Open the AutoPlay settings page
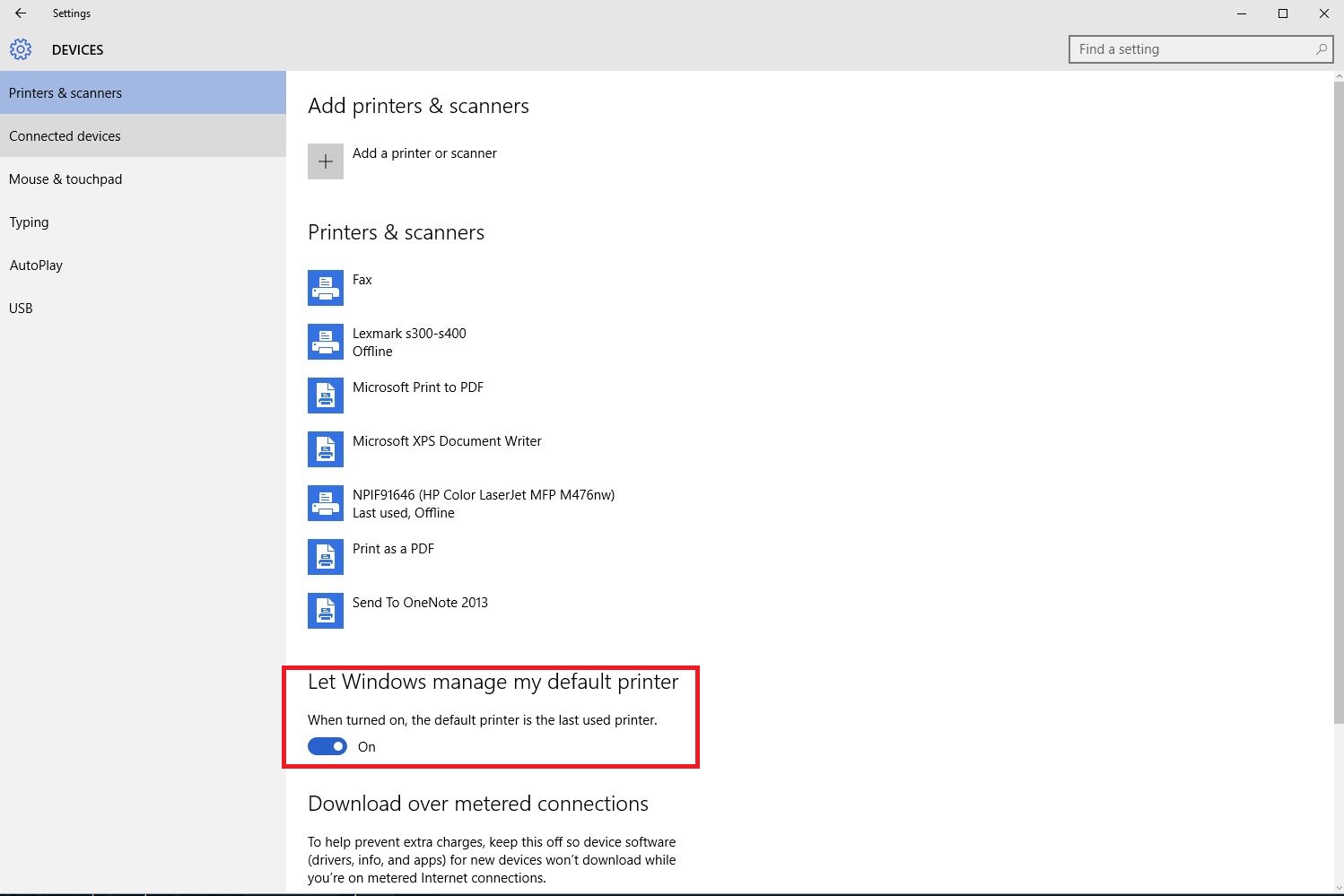The image size is (1344, 896). [36, 265]
